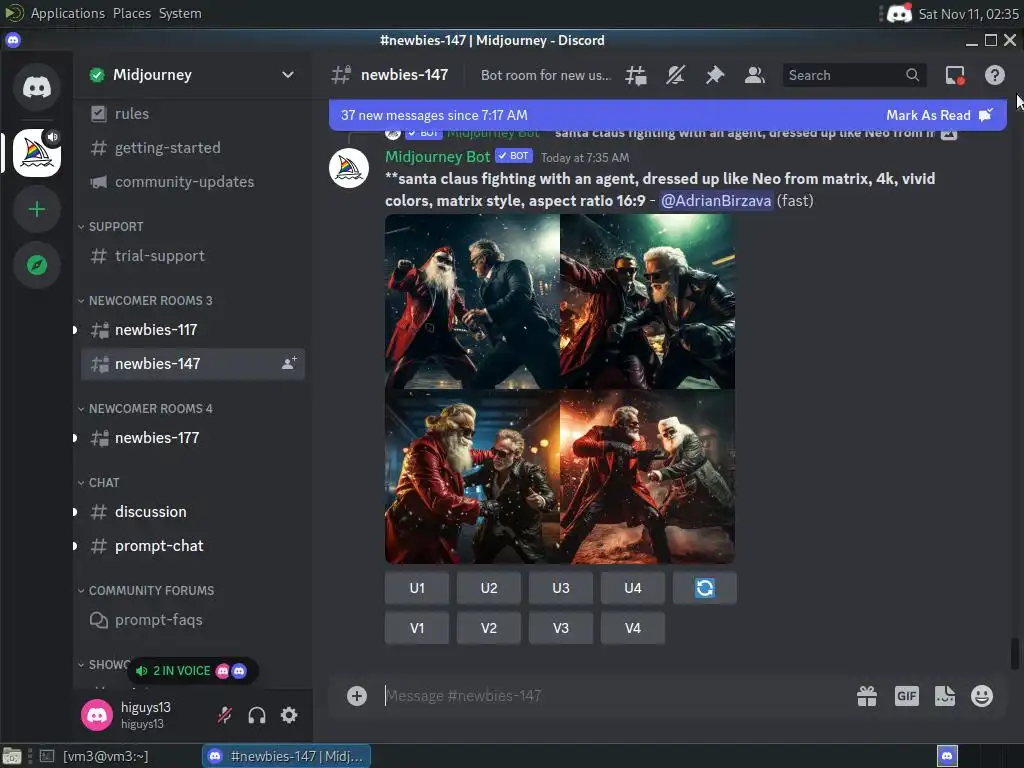Viewport: 1024px width, 768px height.
Task: Open Discord direct messages home icon
Action: (37, 86)
